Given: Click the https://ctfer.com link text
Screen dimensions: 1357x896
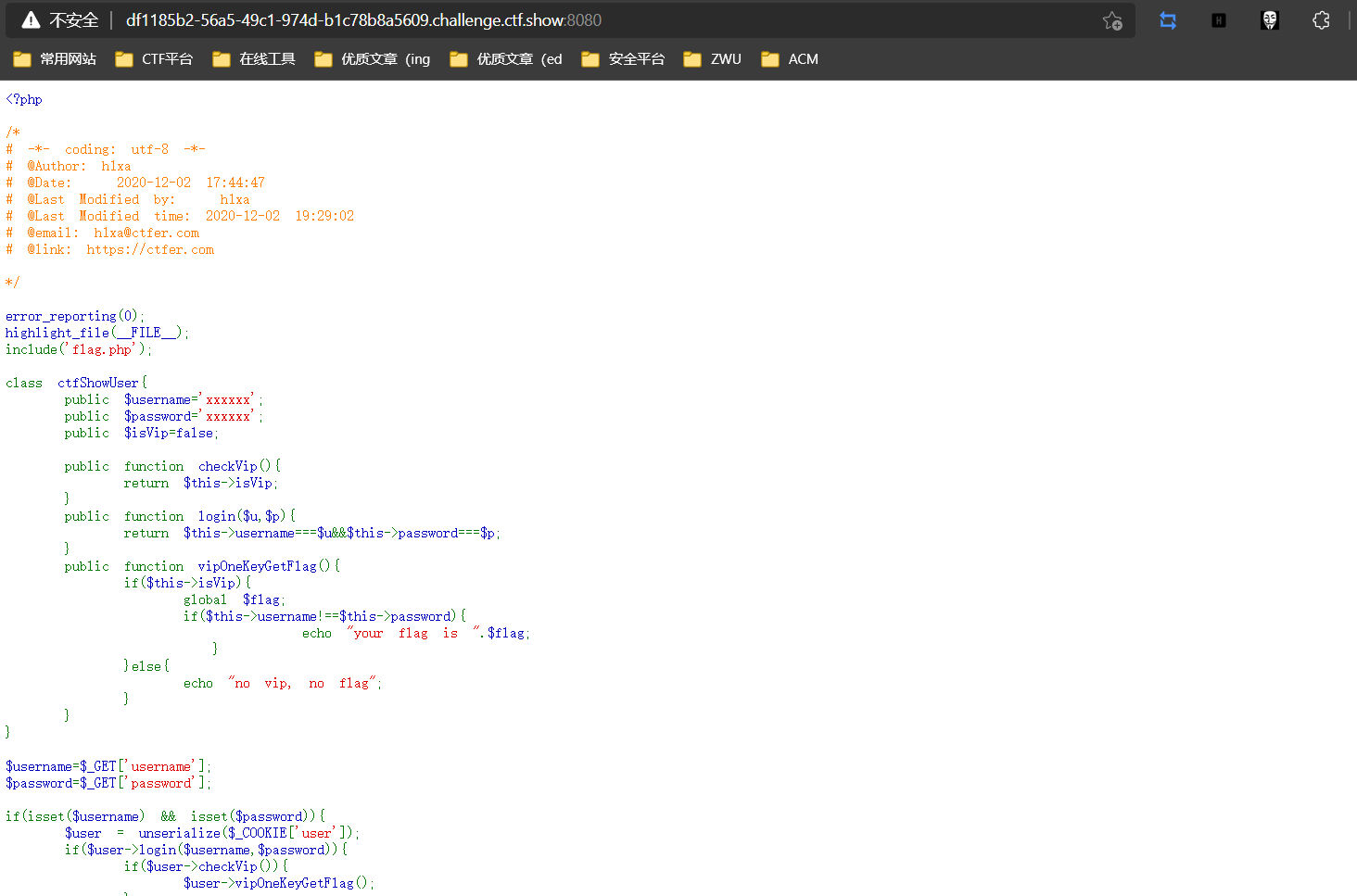Looking at the screenshot, I should [150, 249].
